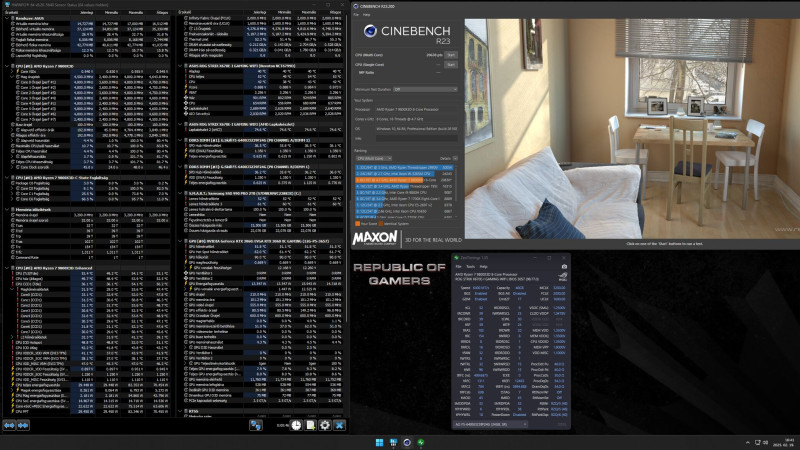Reset sensor min/max with clock icon
Image resolution: width=800 pixels, height=450 pixels.
pyautogui.click(x=296, y=425)
